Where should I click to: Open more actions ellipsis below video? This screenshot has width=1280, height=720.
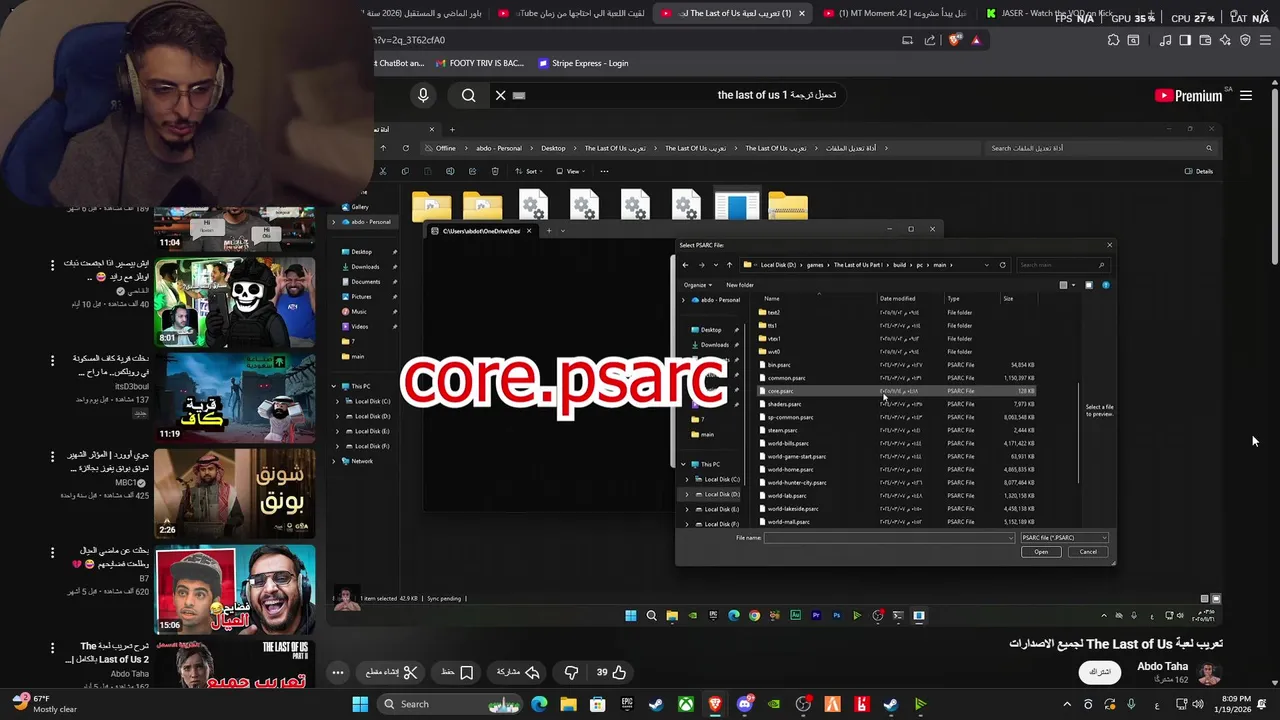point(338,672)
